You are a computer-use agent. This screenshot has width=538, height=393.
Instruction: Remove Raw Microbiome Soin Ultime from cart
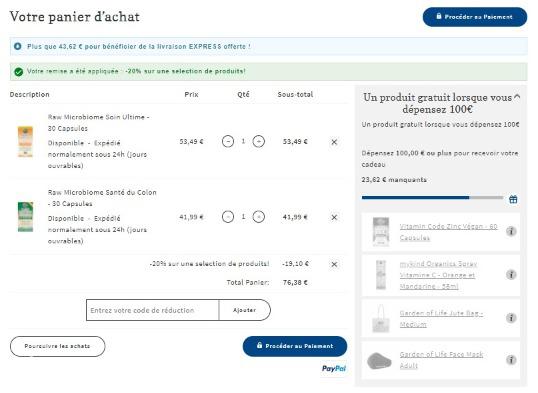(x=334, y=142)
